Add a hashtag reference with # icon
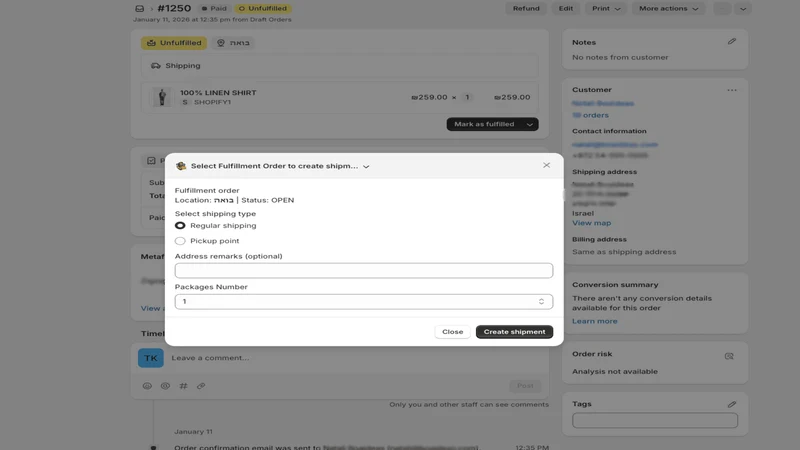 pyautogui.click(x=183, y=386)
